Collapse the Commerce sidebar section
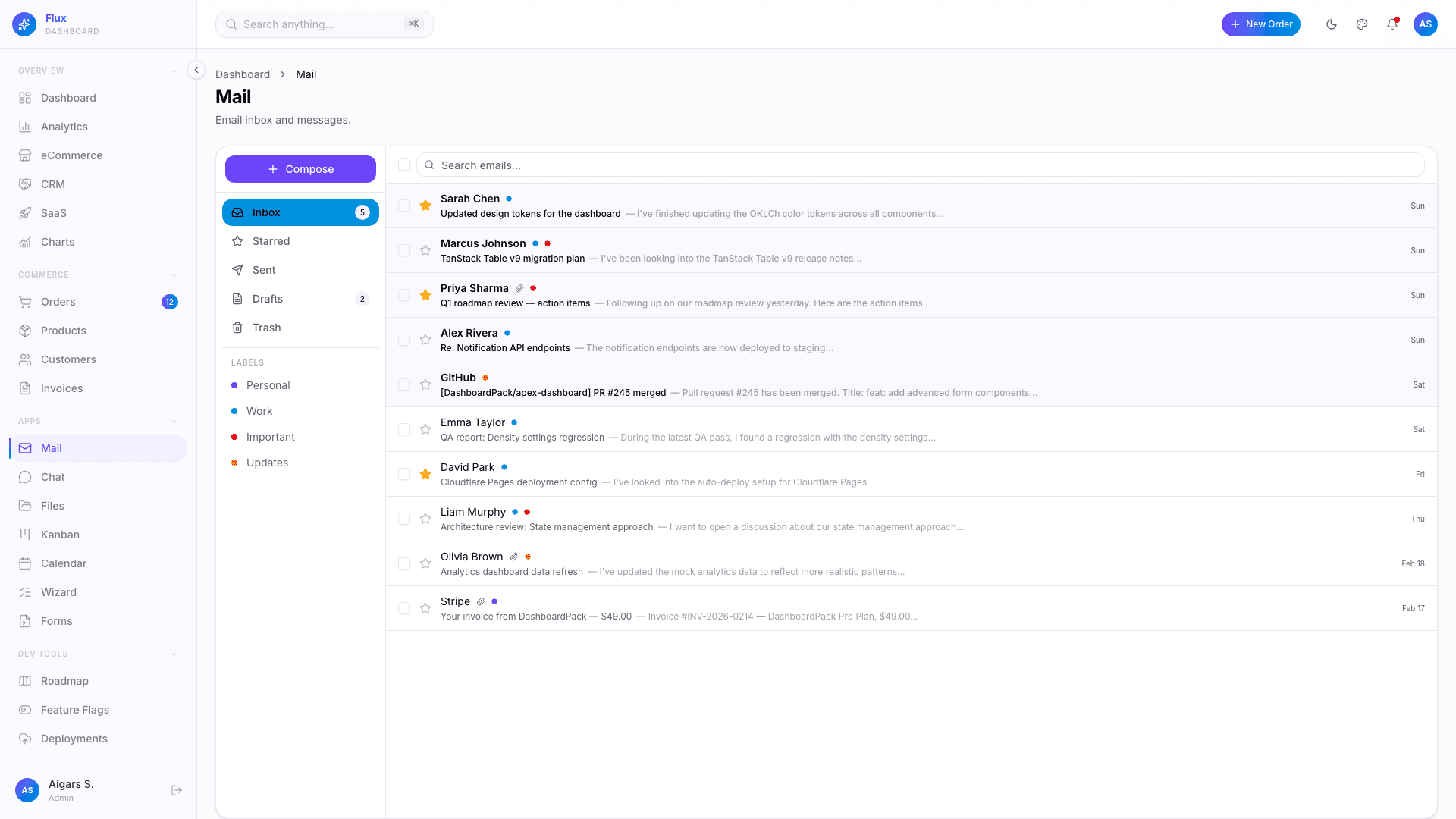 point(174,275)
